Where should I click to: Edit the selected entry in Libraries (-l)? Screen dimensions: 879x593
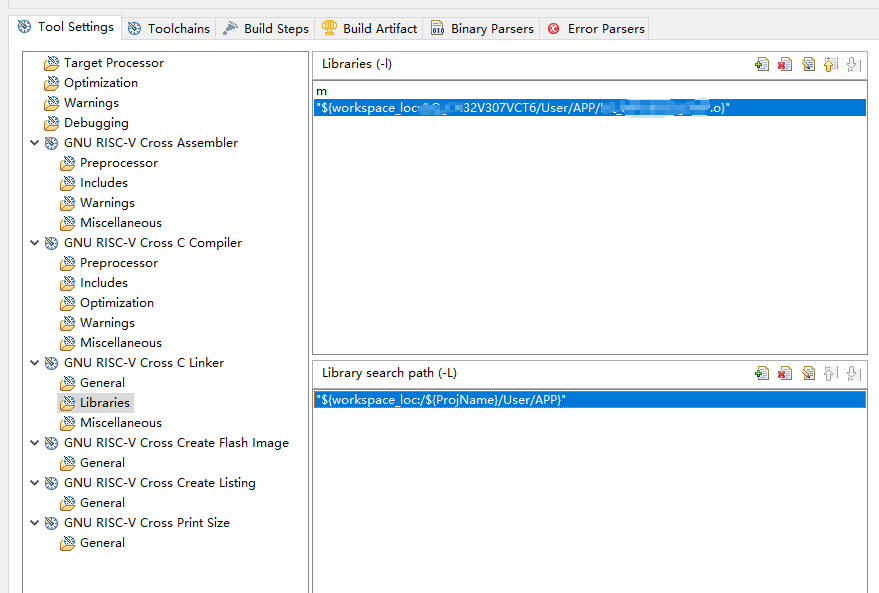[808, 65]
